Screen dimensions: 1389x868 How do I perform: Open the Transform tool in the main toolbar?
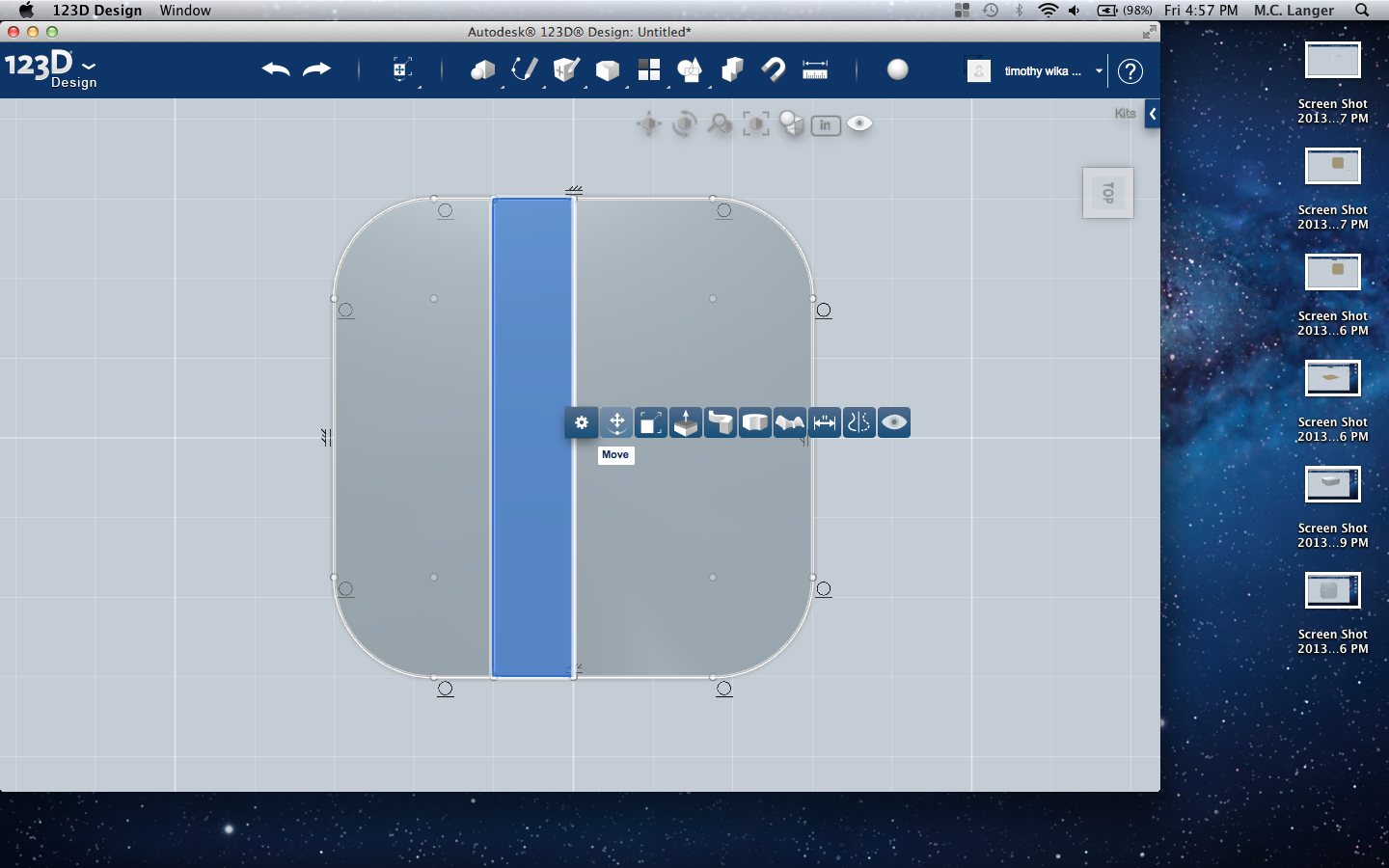(402, 69)
